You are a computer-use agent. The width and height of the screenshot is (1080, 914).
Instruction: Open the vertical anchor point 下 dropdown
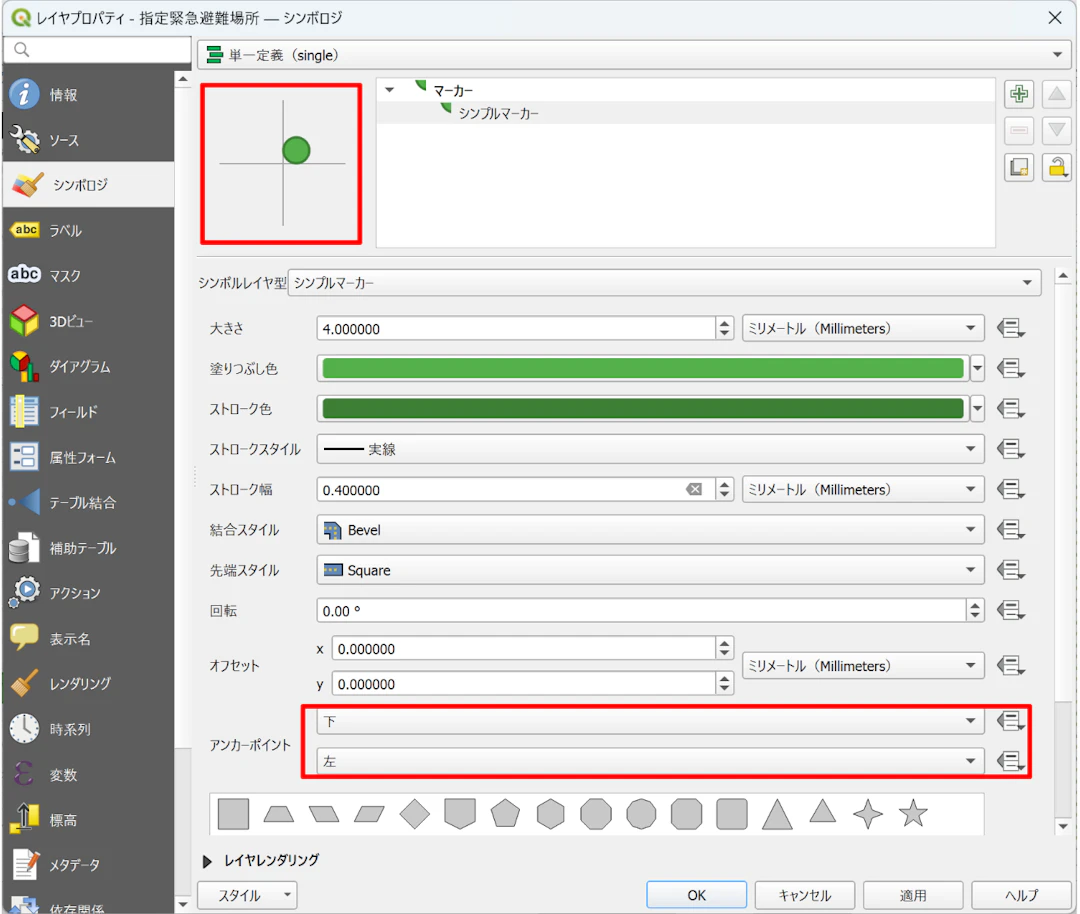point(650,721)
